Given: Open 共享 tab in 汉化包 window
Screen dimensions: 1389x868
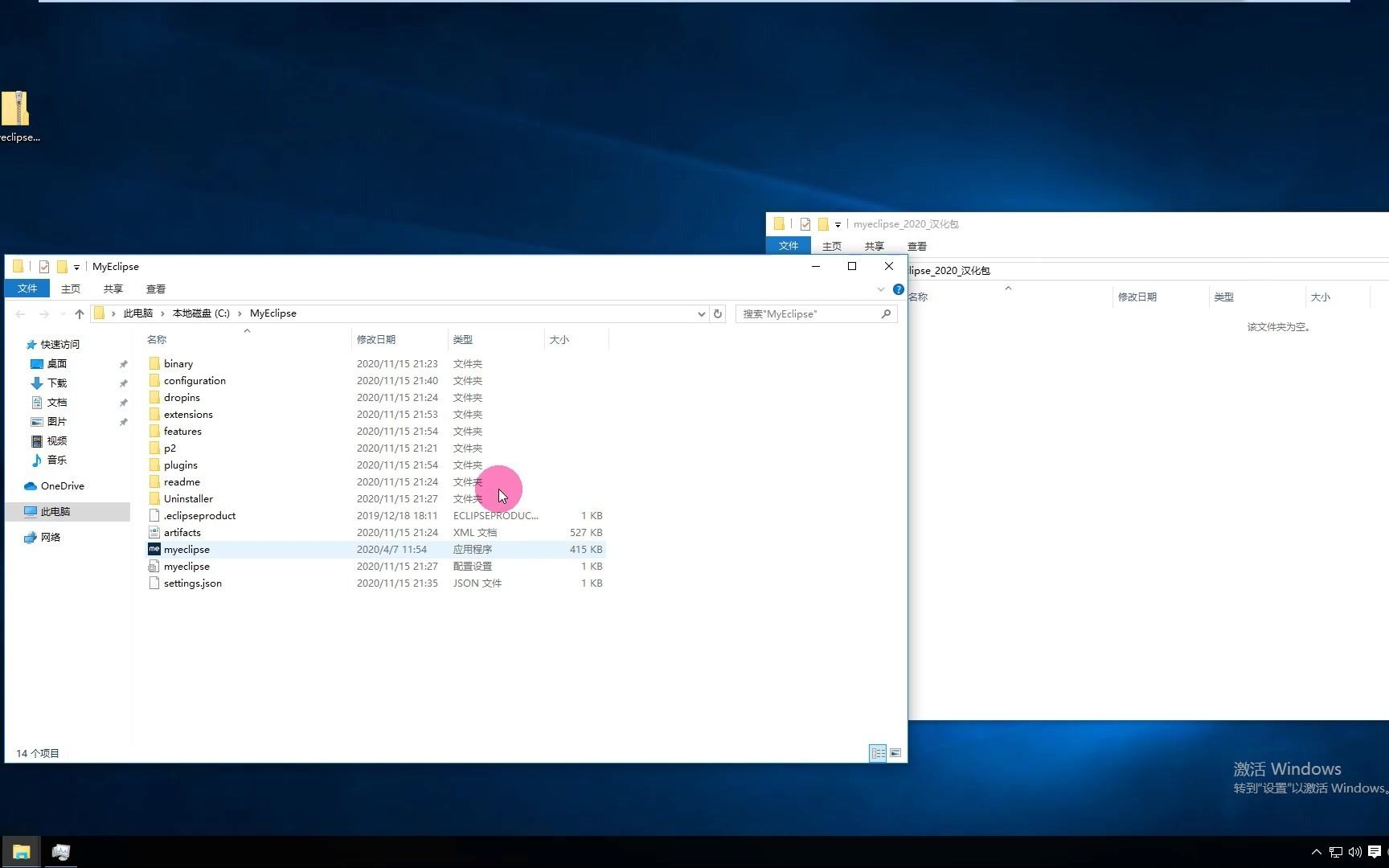Looking at the screenshot, I should click(875, 246).
